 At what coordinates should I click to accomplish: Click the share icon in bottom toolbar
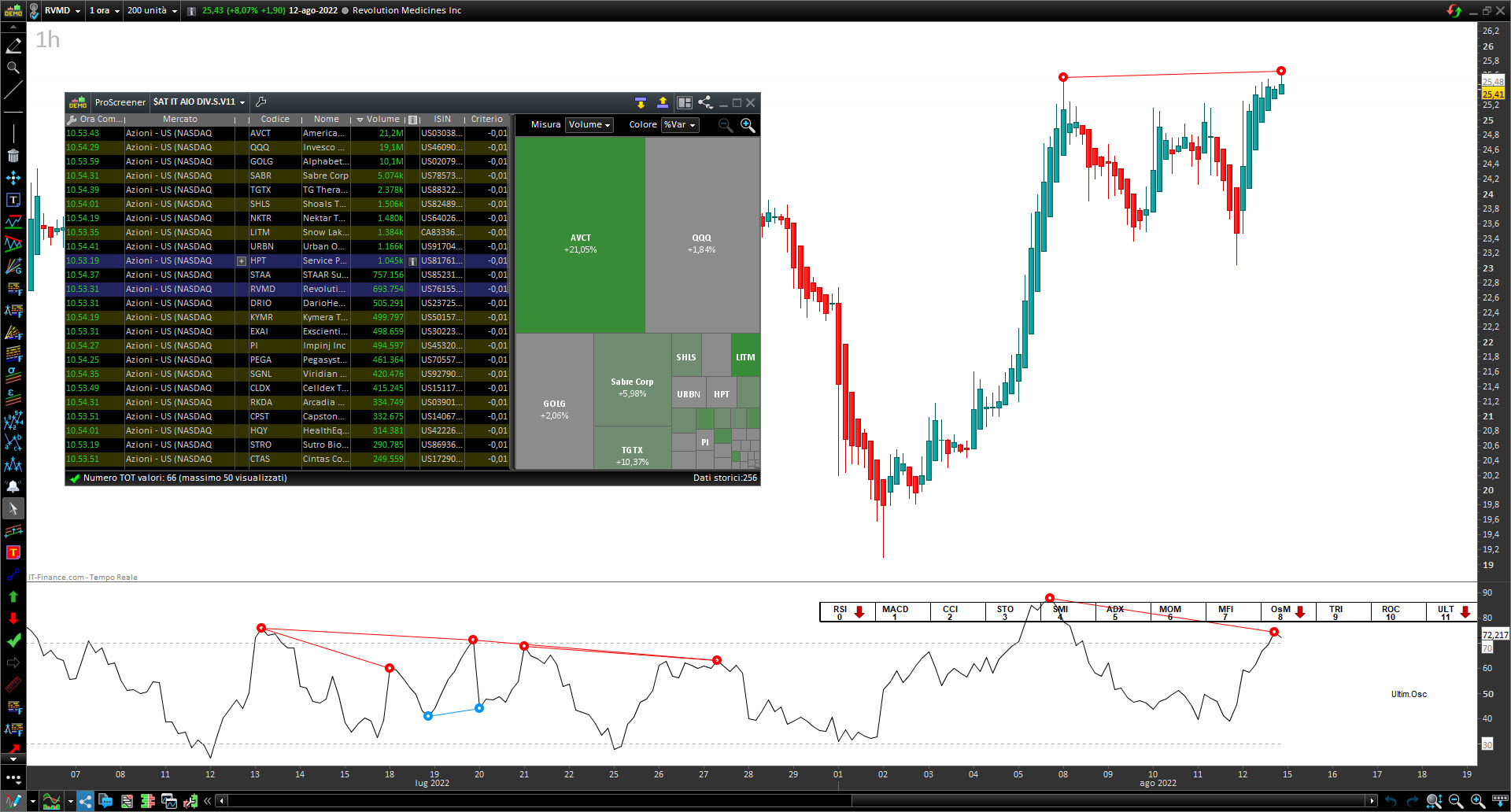click(x=85, y=801)
